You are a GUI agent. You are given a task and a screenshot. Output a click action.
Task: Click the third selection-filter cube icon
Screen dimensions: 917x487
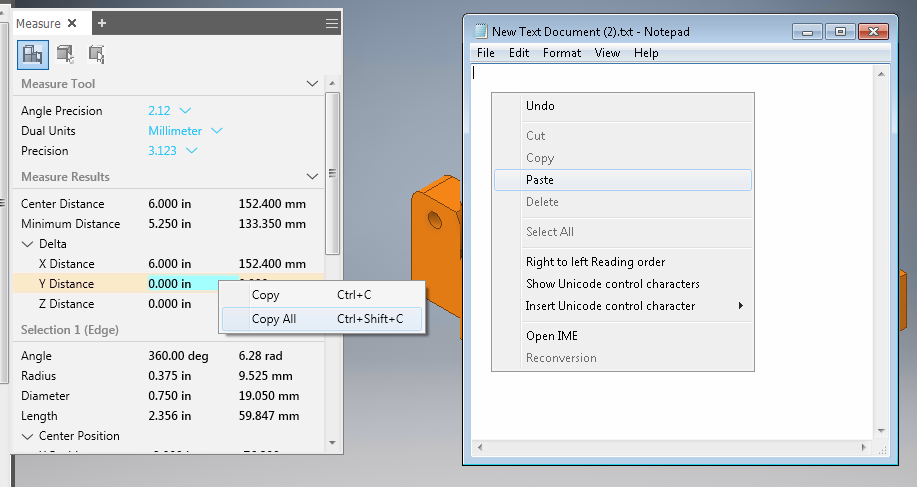coord(96,53)
